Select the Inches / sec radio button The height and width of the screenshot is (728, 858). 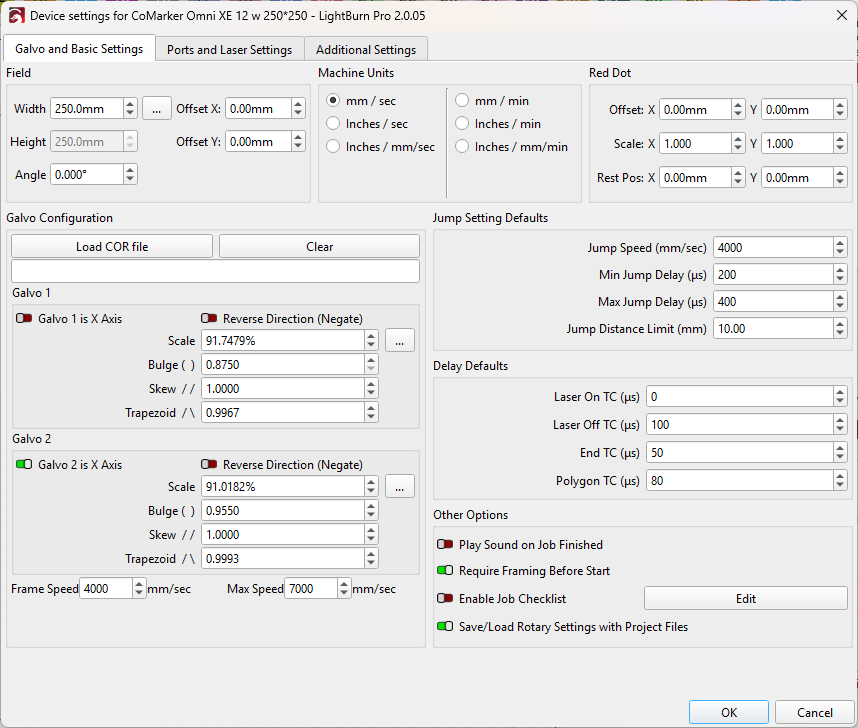click(x=334, y=124)
